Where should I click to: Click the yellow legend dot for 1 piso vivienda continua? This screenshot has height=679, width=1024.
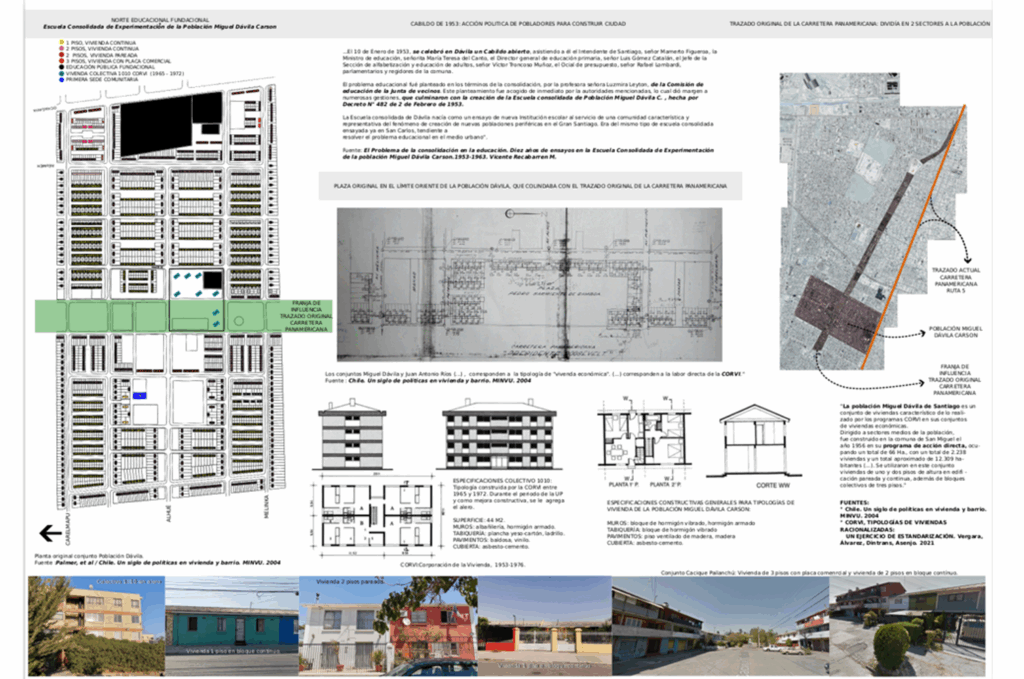pyautogui.click(x=62, y=42)
